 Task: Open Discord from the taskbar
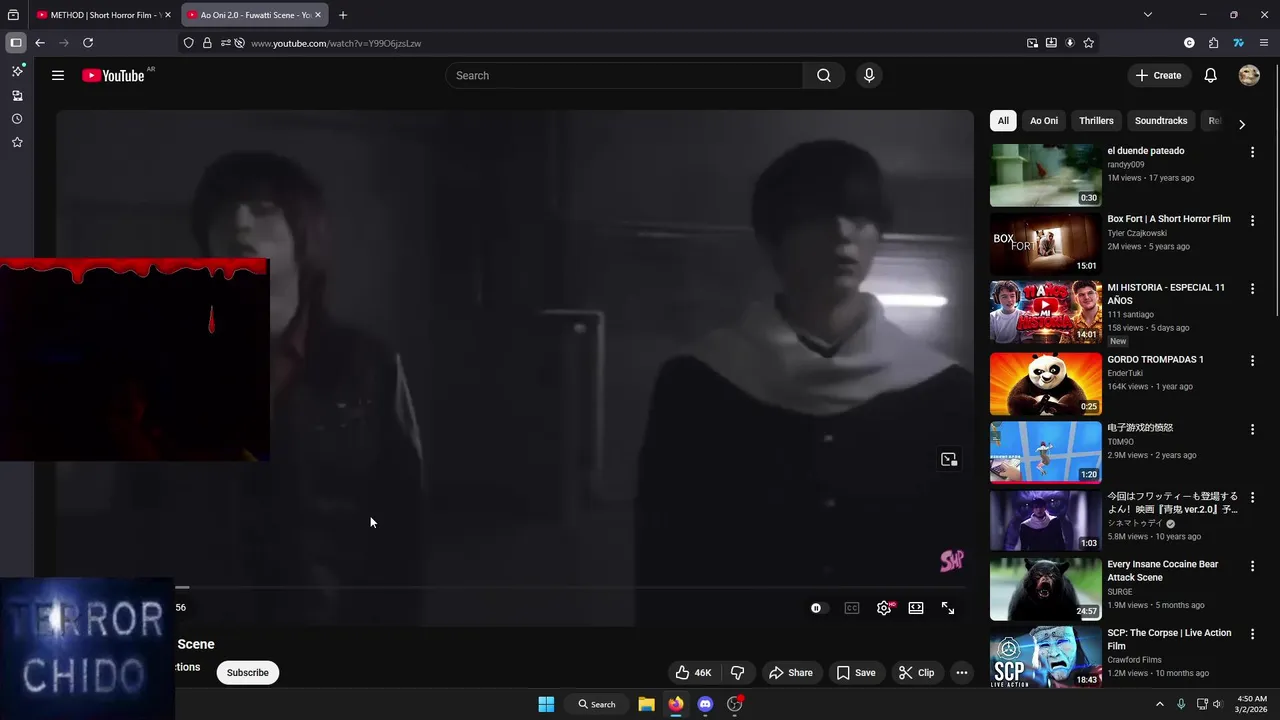click(705, 704)
